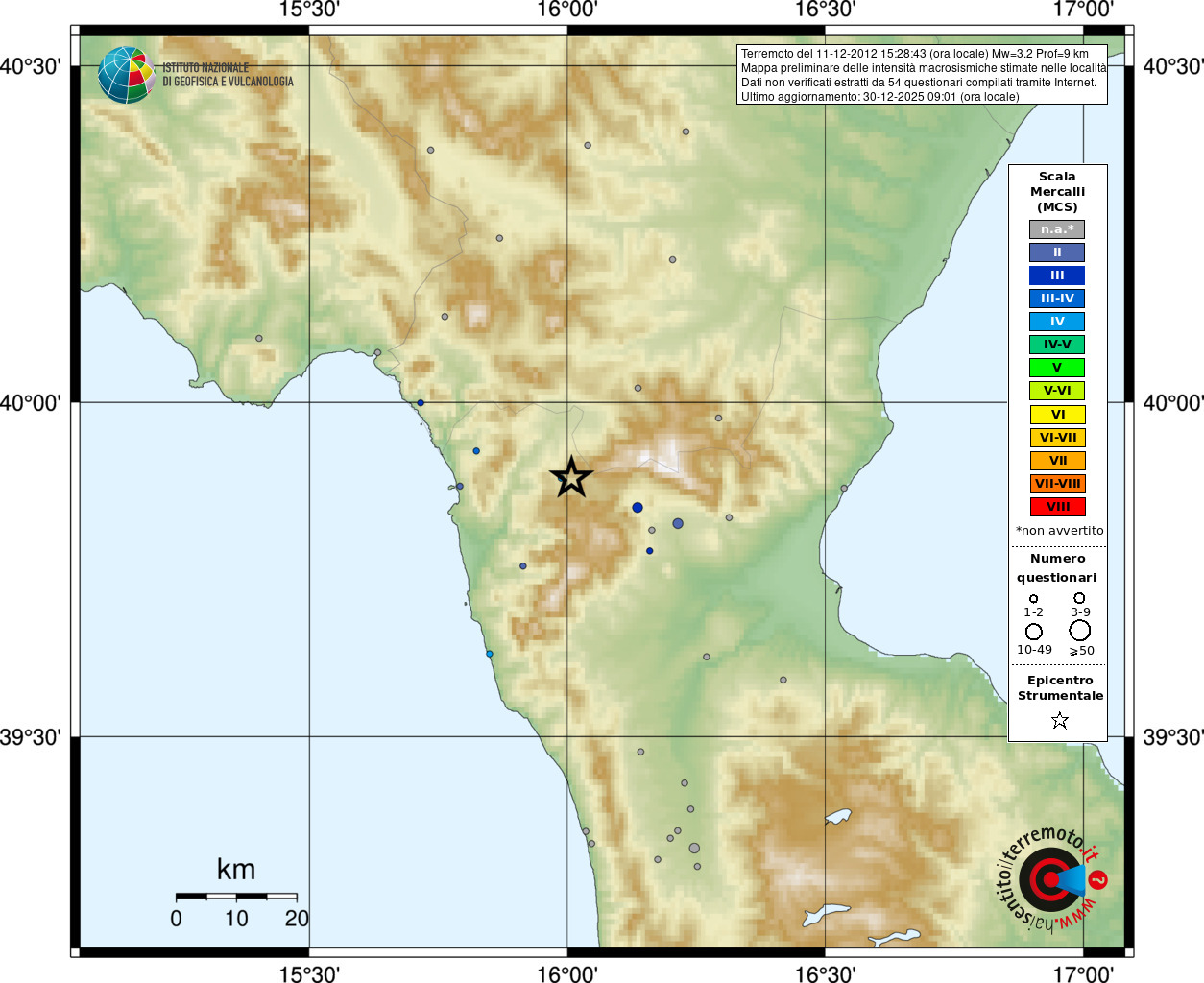Click the Istituto Nazionale di Geofisica text
The width and height of the screenshot is (1204, 983).
coord(228,75)
